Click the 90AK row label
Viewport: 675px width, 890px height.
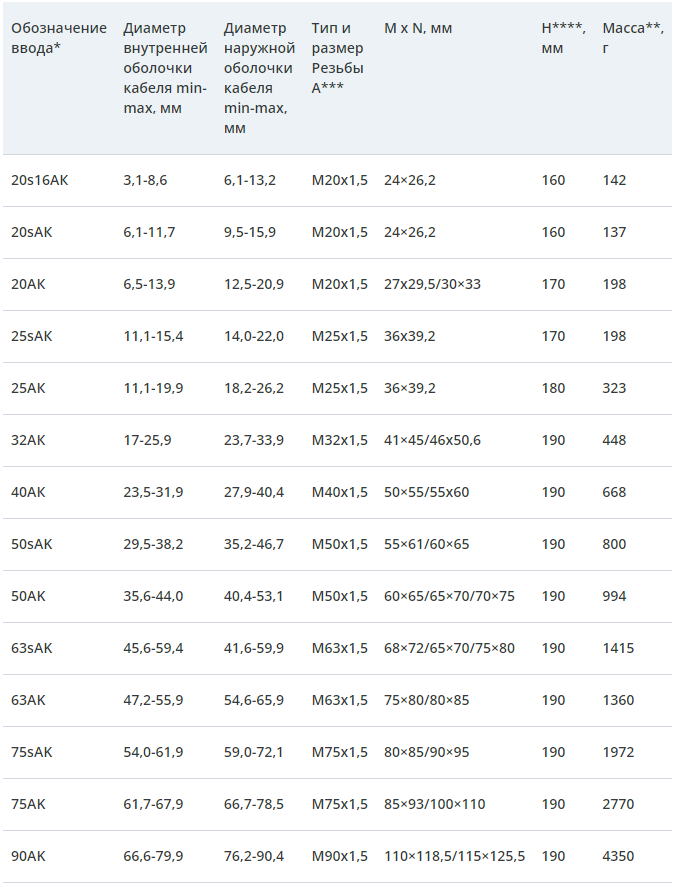[x=28, y=856]
